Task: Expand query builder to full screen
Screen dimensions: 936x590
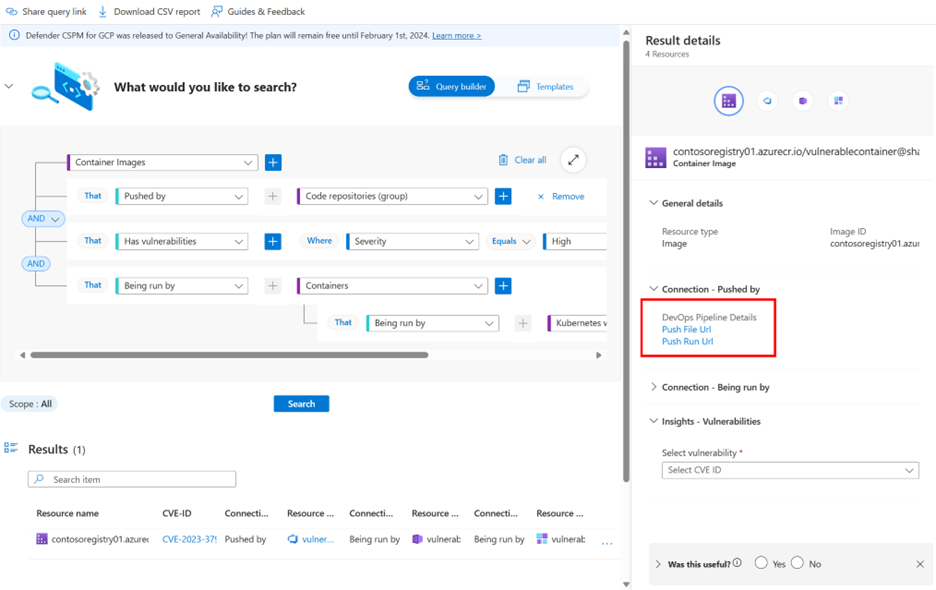Action: (x=573, y=160)
